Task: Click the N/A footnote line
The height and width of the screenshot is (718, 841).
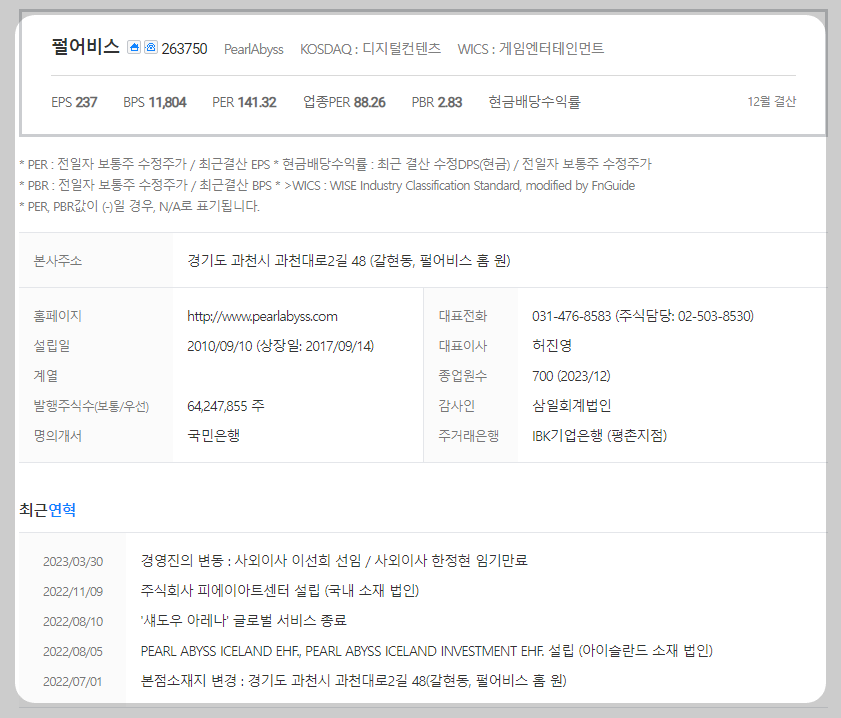Action: pyautogui.click(x=139, y=206)
